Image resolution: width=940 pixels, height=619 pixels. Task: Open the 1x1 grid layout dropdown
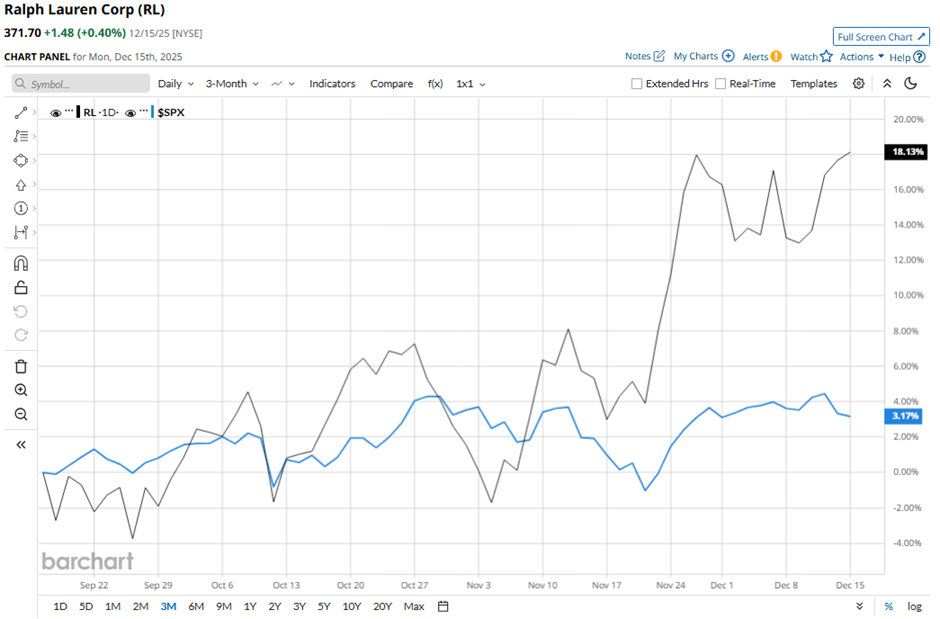tap(471, 83)
